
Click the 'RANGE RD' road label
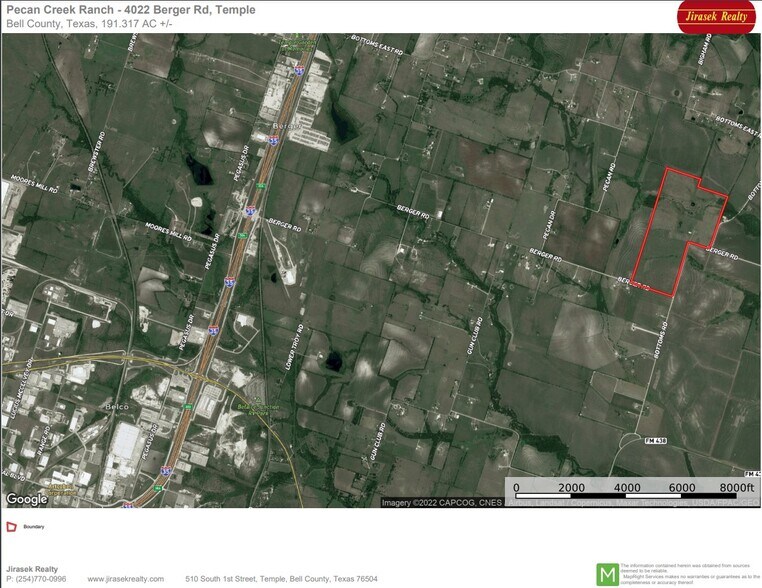pyautogui.click(x=44, y=441)
